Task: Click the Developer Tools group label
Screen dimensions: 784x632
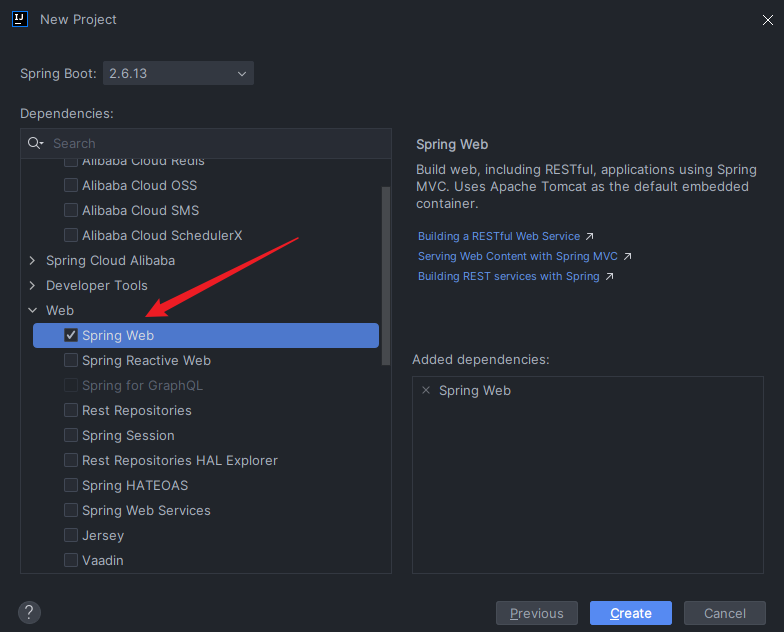Action: (x=97, y=285)
